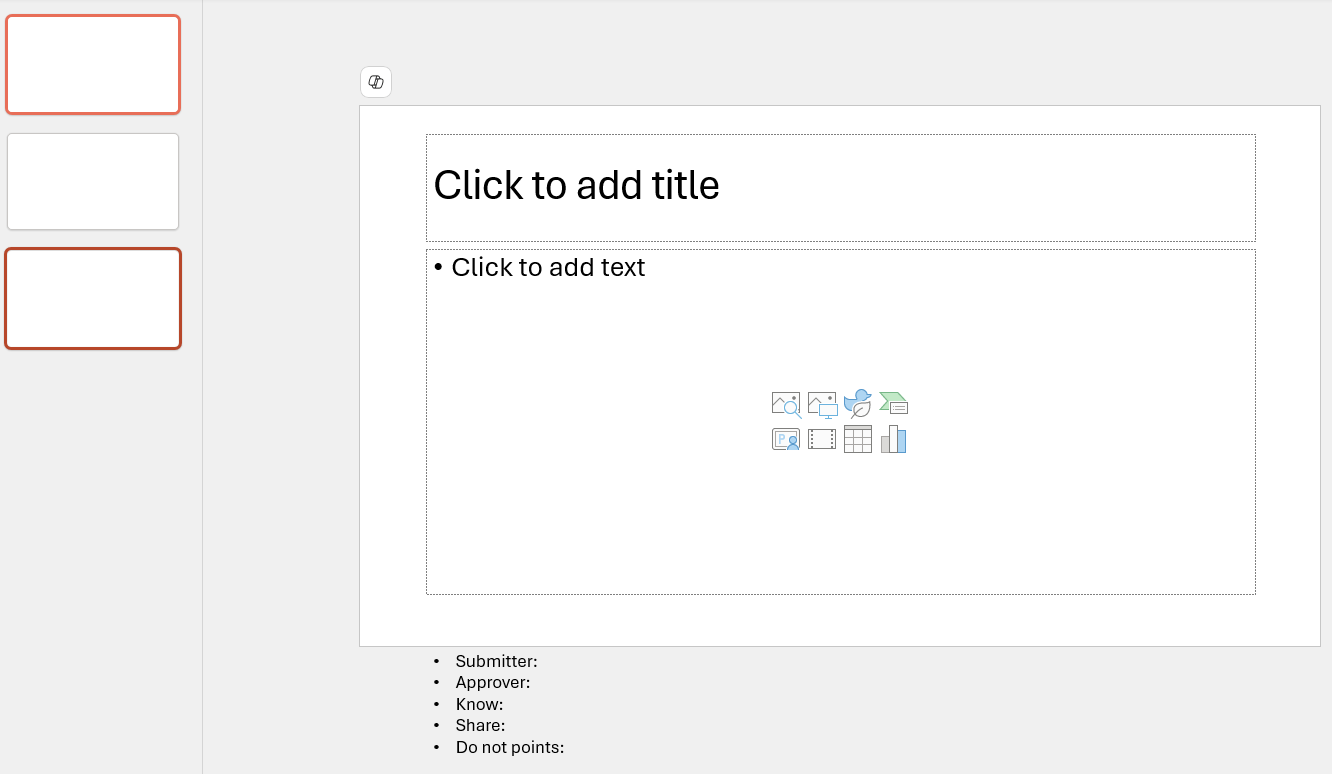
Task: Open Copilot above the slide
Action: point(375,82)
